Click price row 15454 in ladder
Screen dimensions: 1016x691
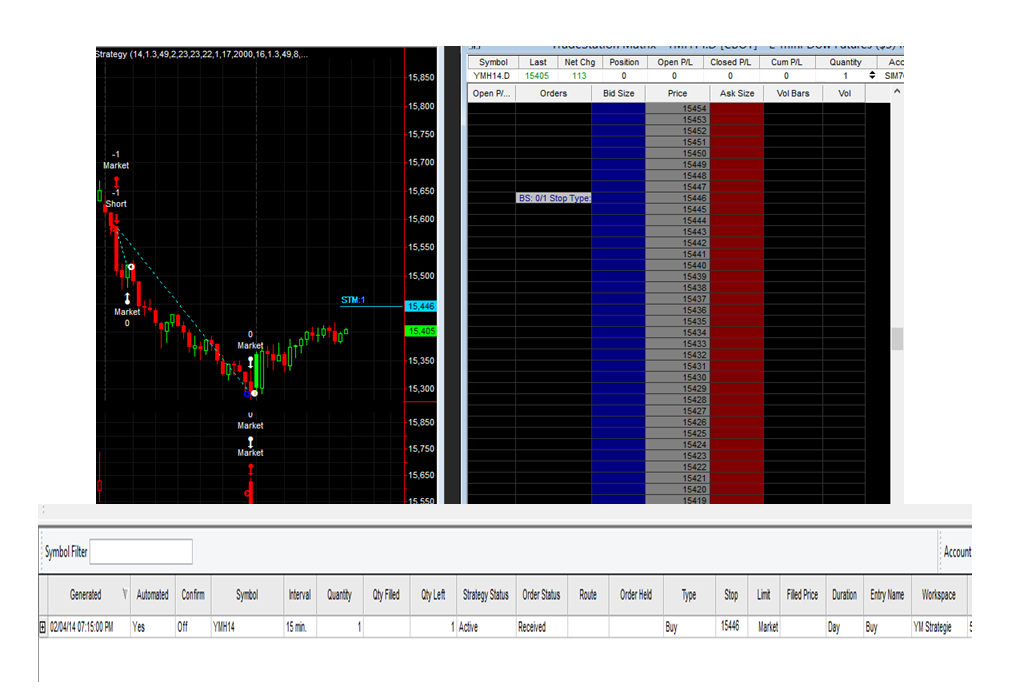pyautogui.click(x=678, y=108)
